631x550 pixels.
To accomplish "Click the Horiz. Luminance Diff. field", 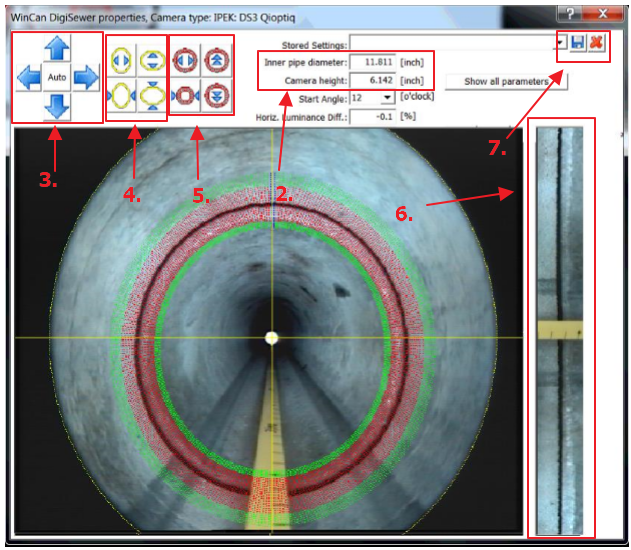I will click(x=372, y=117).
